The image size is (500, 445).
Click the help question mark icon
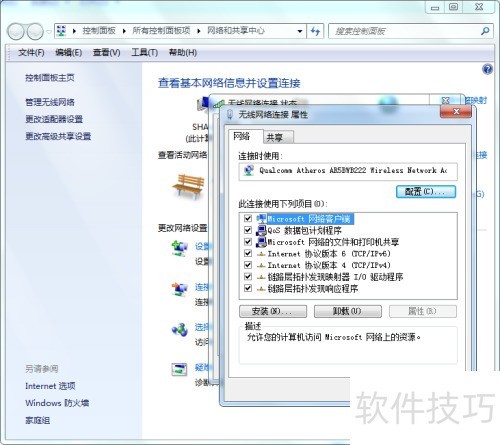coord(487,69)
